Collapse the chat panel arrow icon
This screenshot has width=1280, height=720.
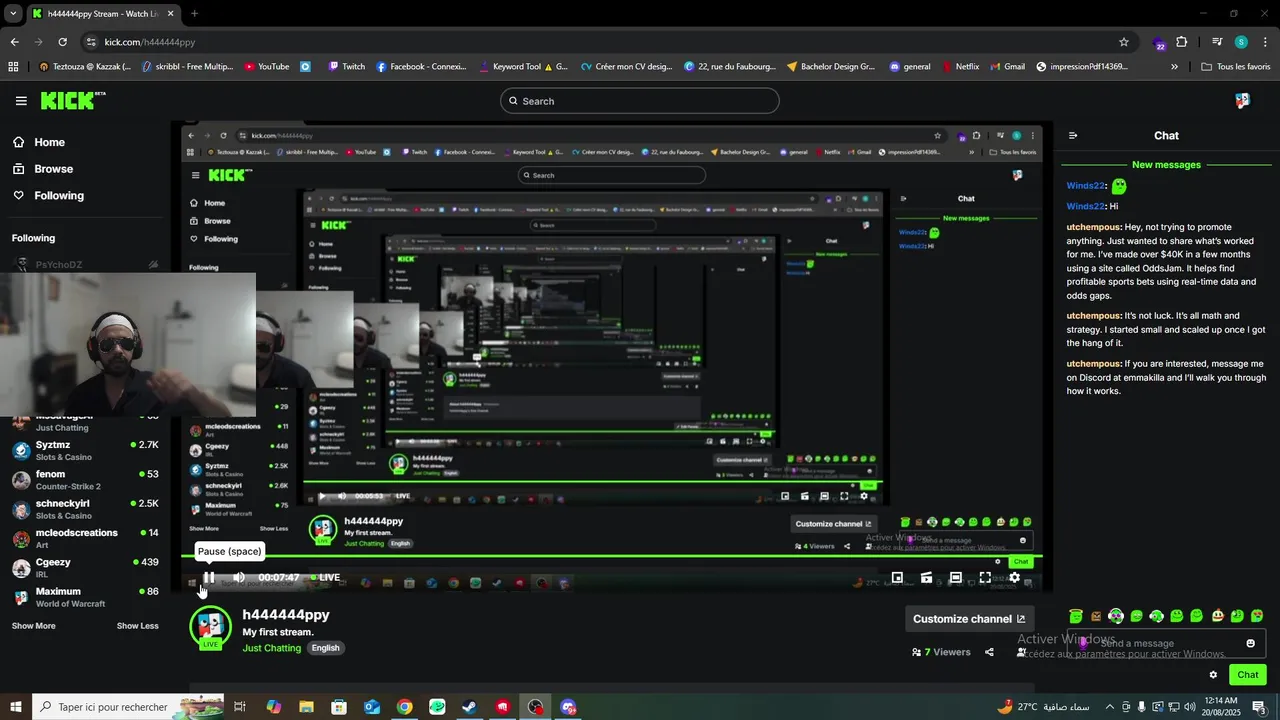pos(1073,135)
